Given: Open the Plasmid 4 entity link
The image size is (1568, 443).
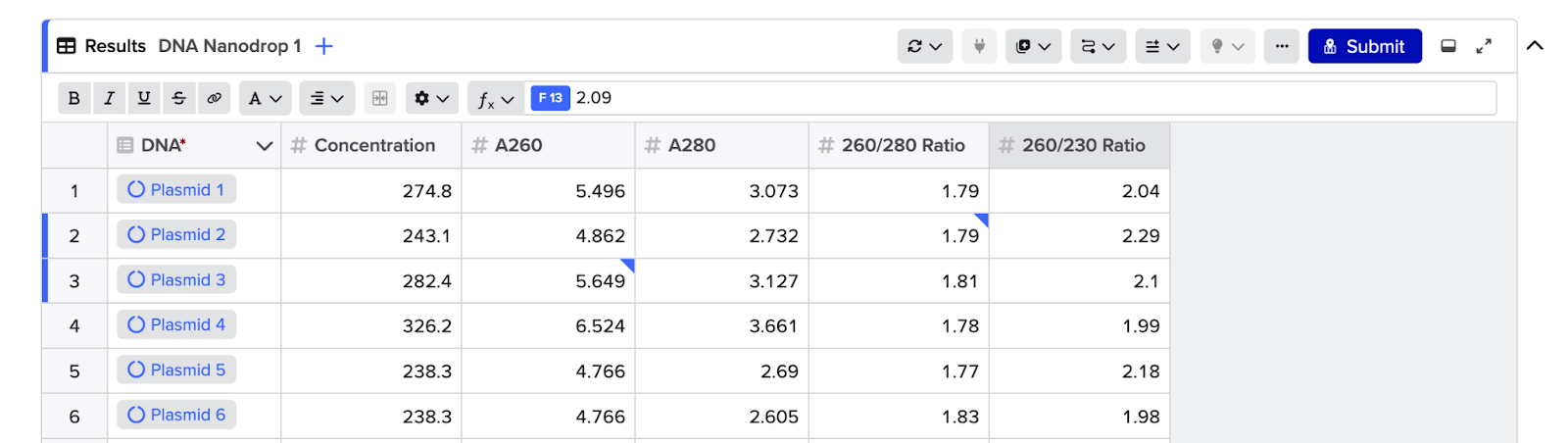Looking at the screenshot, I should [176, 325].
